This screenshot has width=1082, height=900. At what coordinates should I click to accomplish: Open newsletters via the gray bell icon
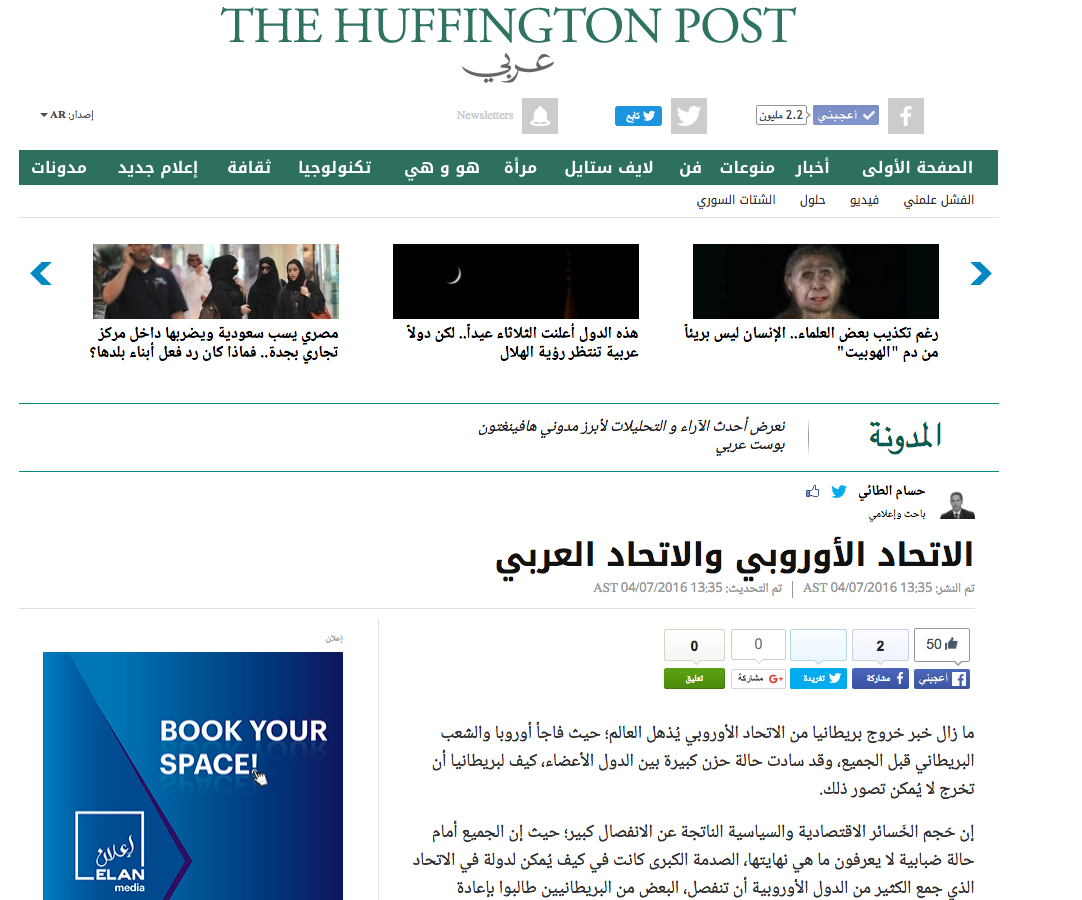(540, 116)
